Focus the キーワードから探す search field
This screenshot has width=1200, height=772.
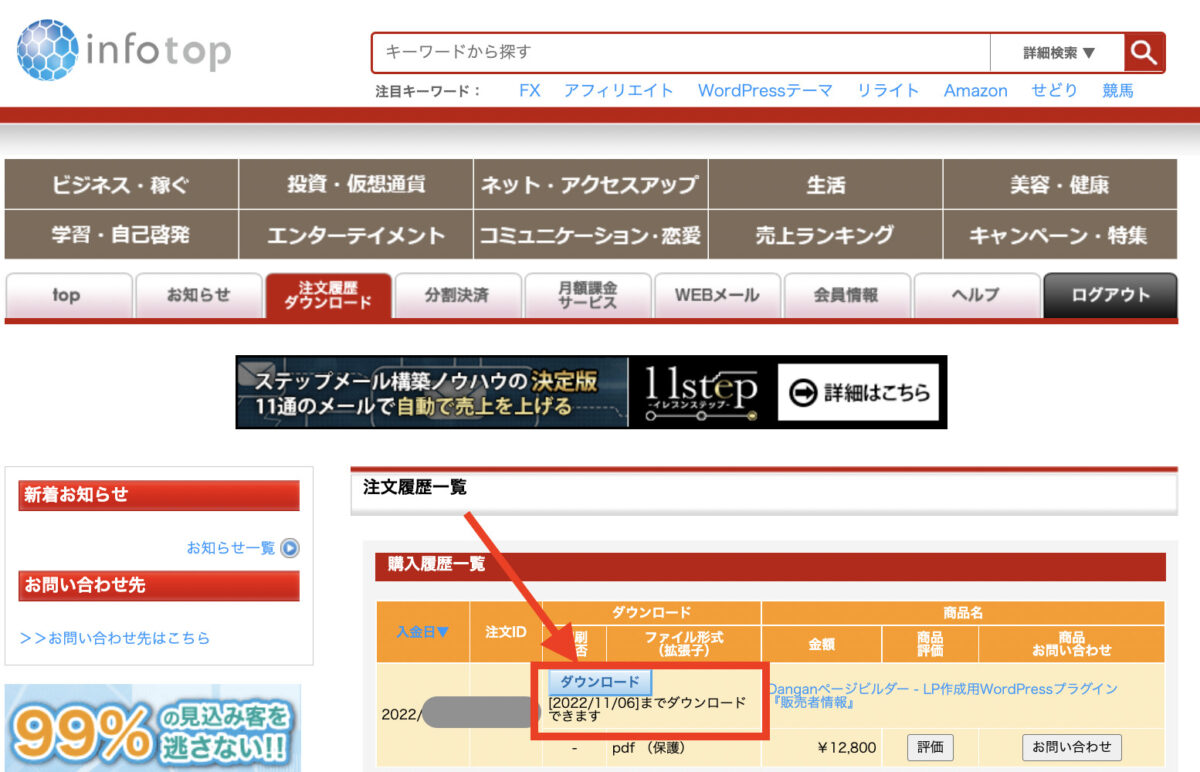pyautogui.click(x=681, y=53)
